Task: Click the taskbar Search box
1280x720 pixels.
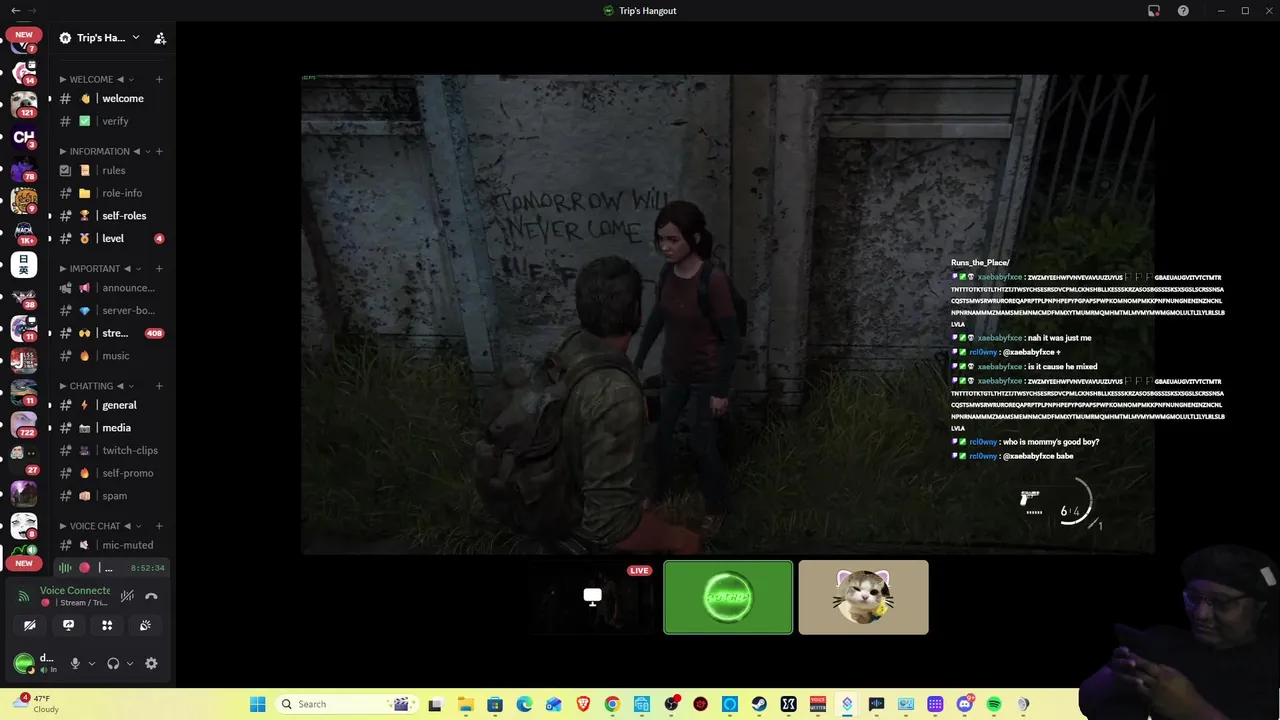Action: (x=345, y=704)
